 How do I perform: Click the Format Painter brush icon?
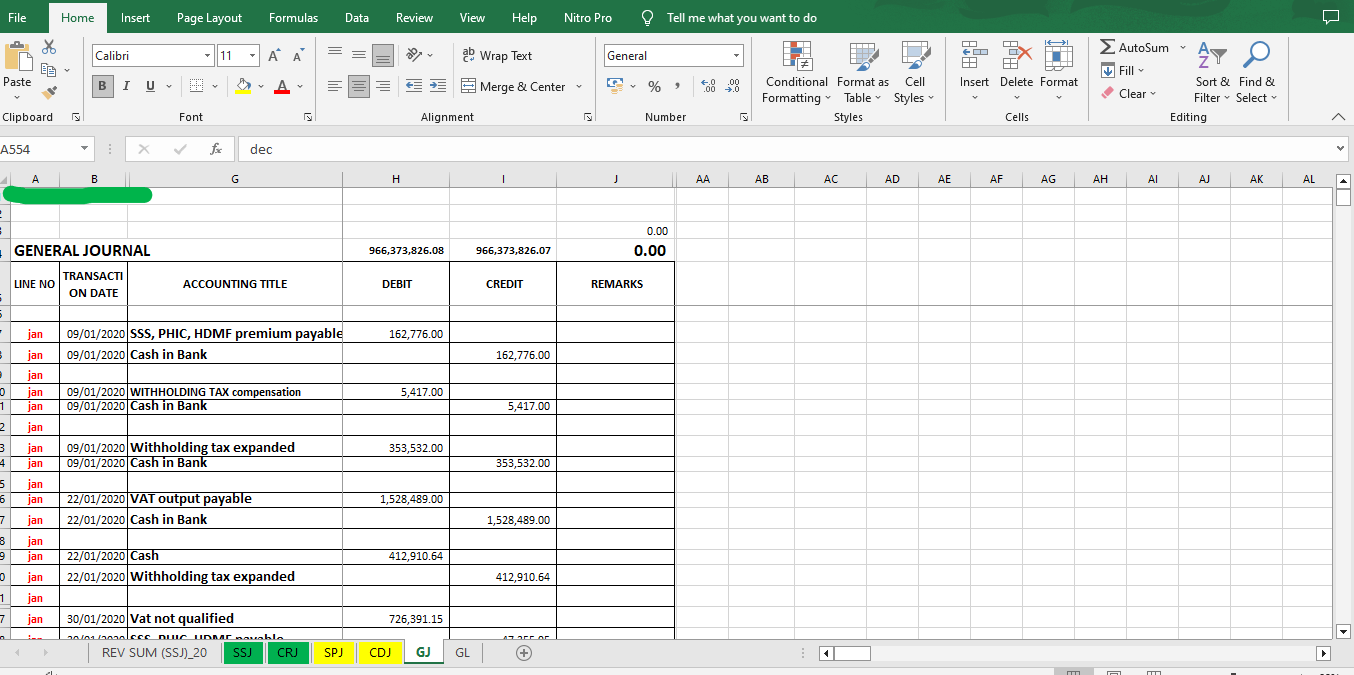pos(49,92)
